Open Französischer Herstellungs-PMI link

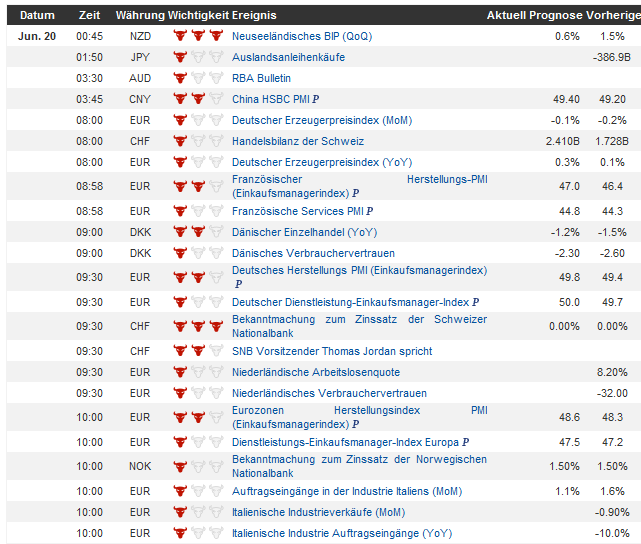point(359,186)
